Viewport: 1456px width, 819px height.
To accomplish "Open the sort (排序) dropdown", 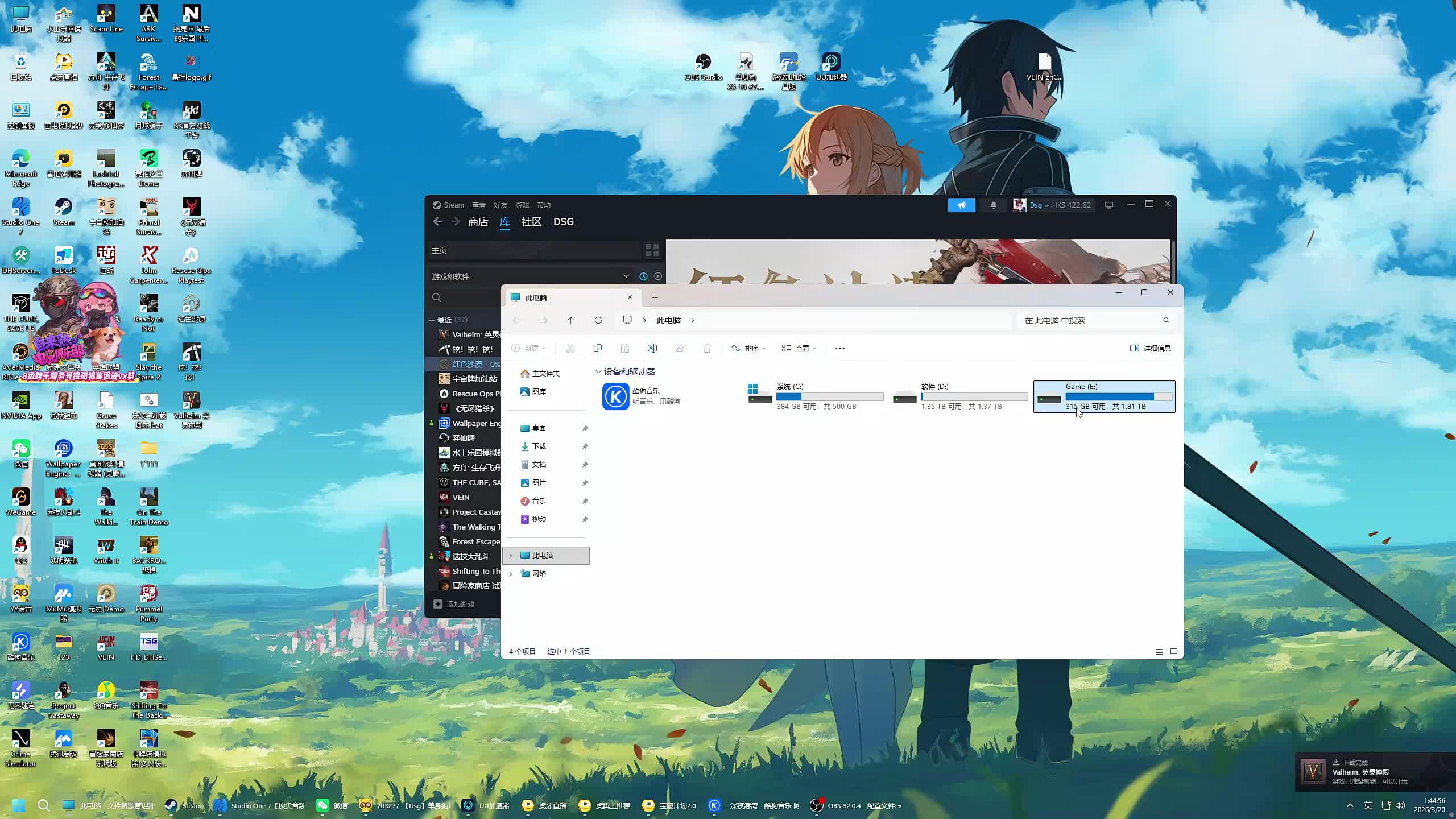I will [748, 348].
